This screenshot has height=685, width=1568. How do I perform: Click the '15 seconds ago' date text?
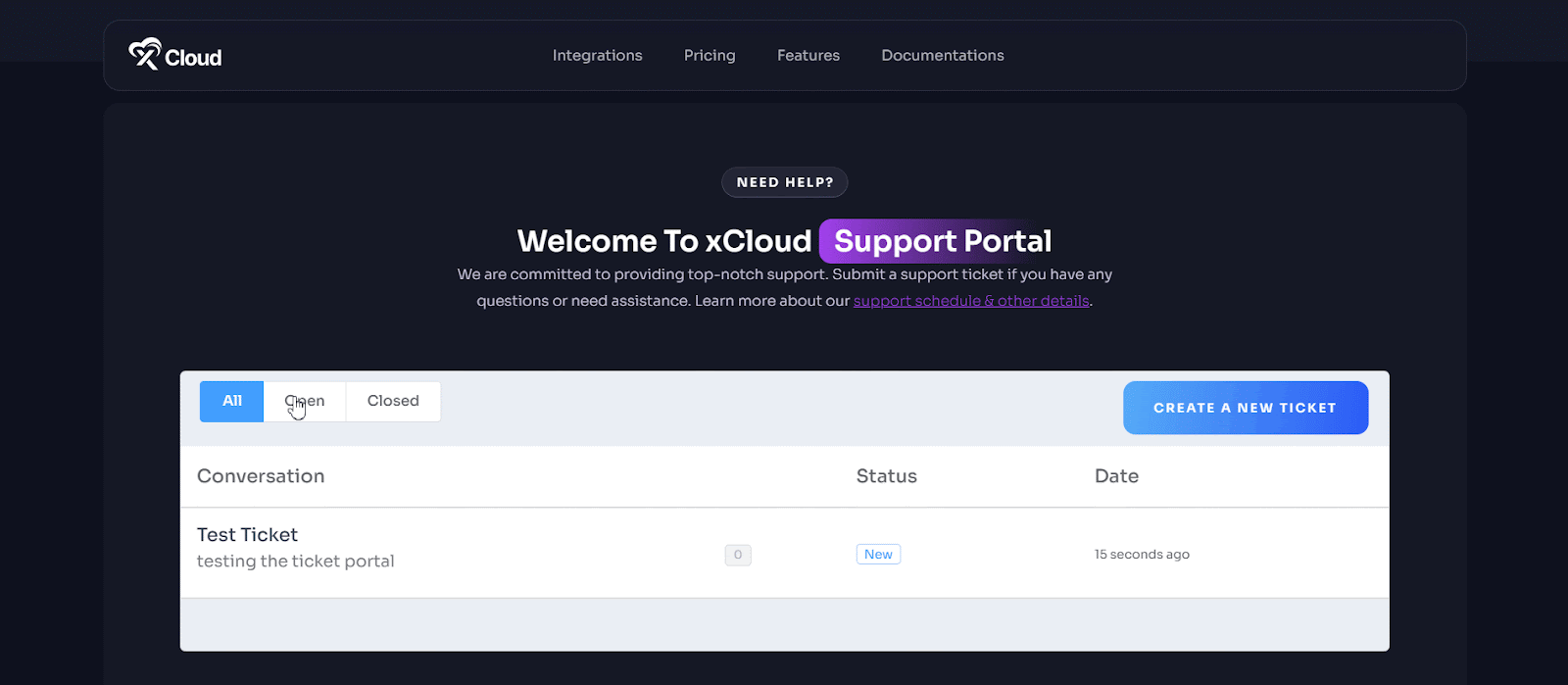point(1142,555)
